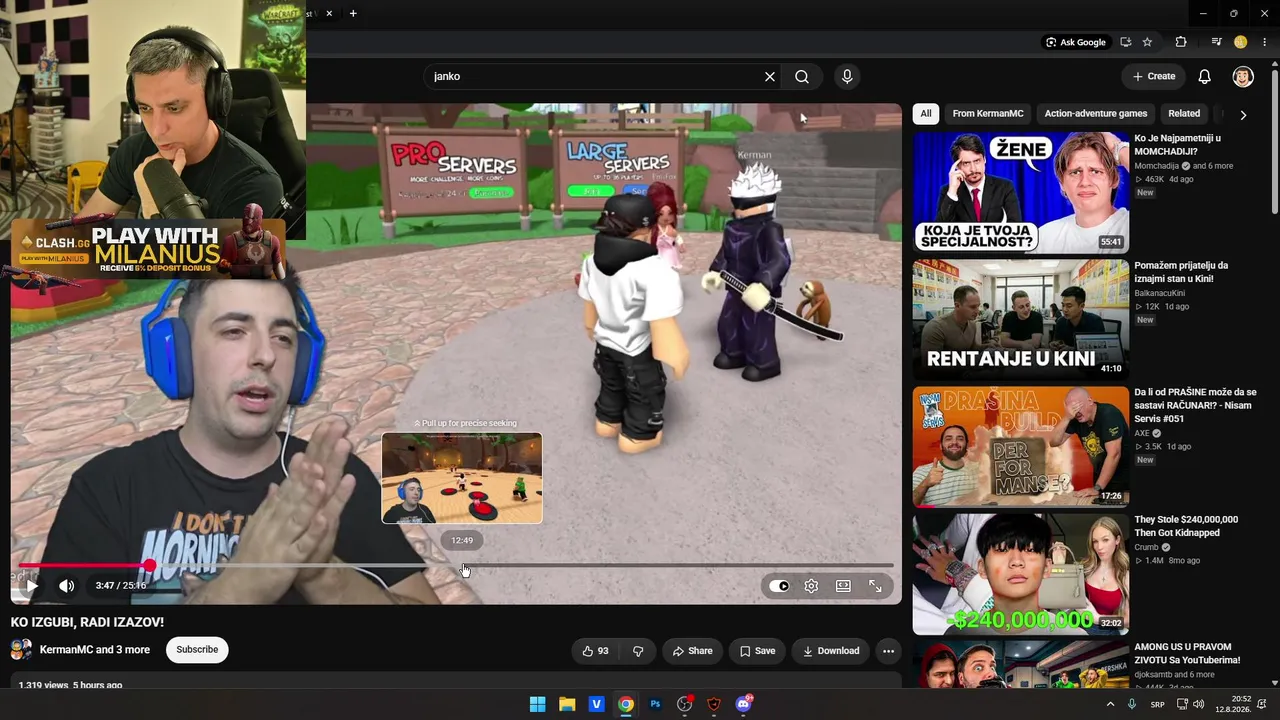
Task: Open video settings gear
Action: pos(811,586)
